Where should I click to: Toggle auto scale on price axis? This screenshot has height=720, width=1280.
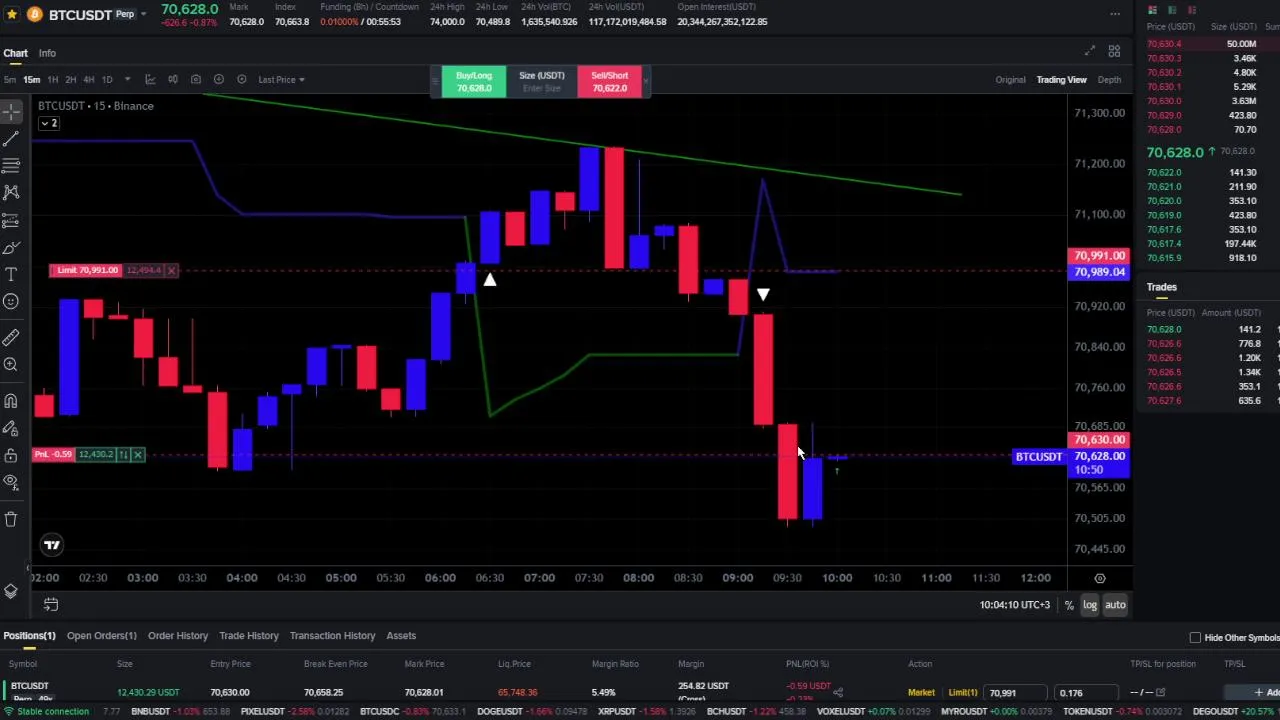[x=1115, y=604]
